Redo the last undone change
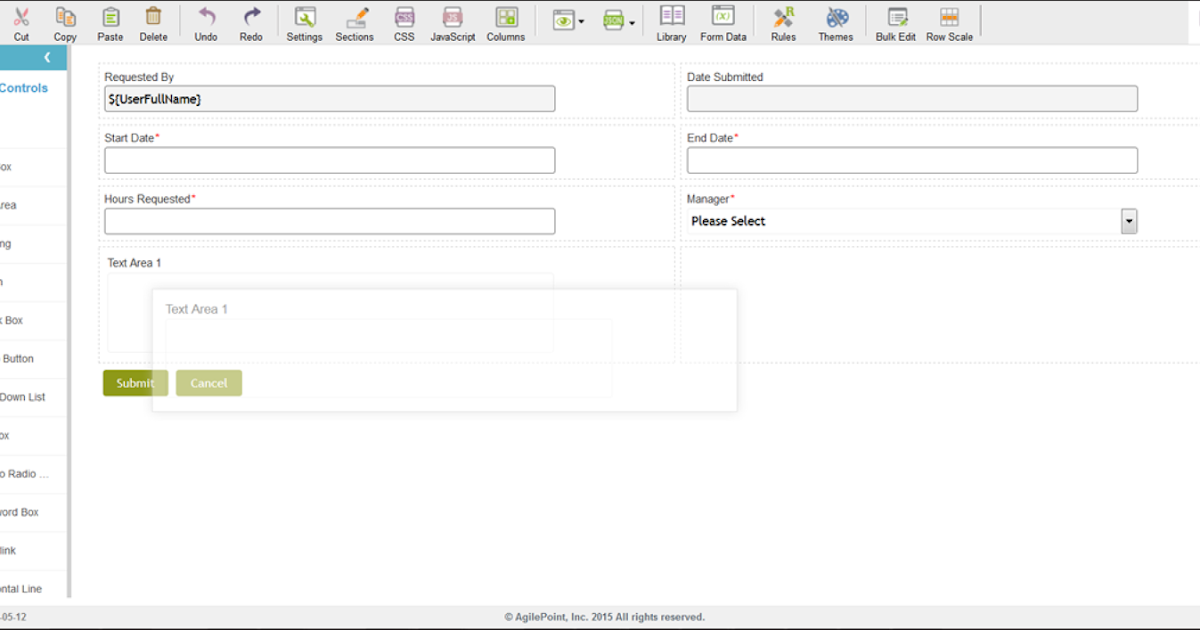 [x=251, y=22]
